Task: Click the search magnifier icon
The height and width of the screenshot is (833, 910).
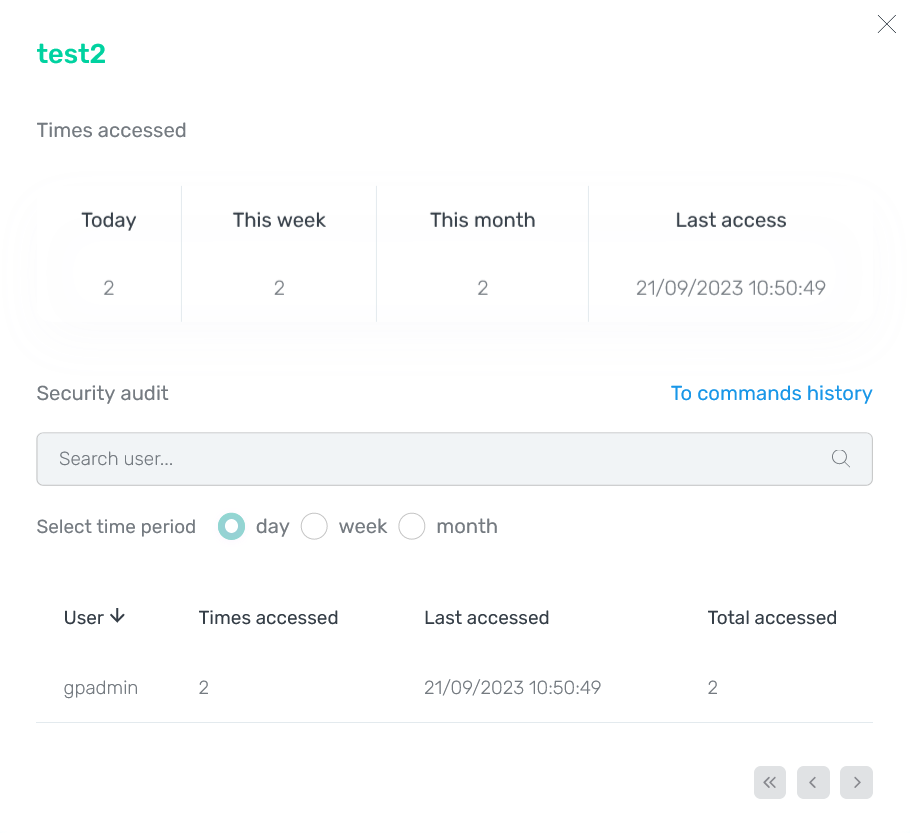Action: [x=841, y=458]
